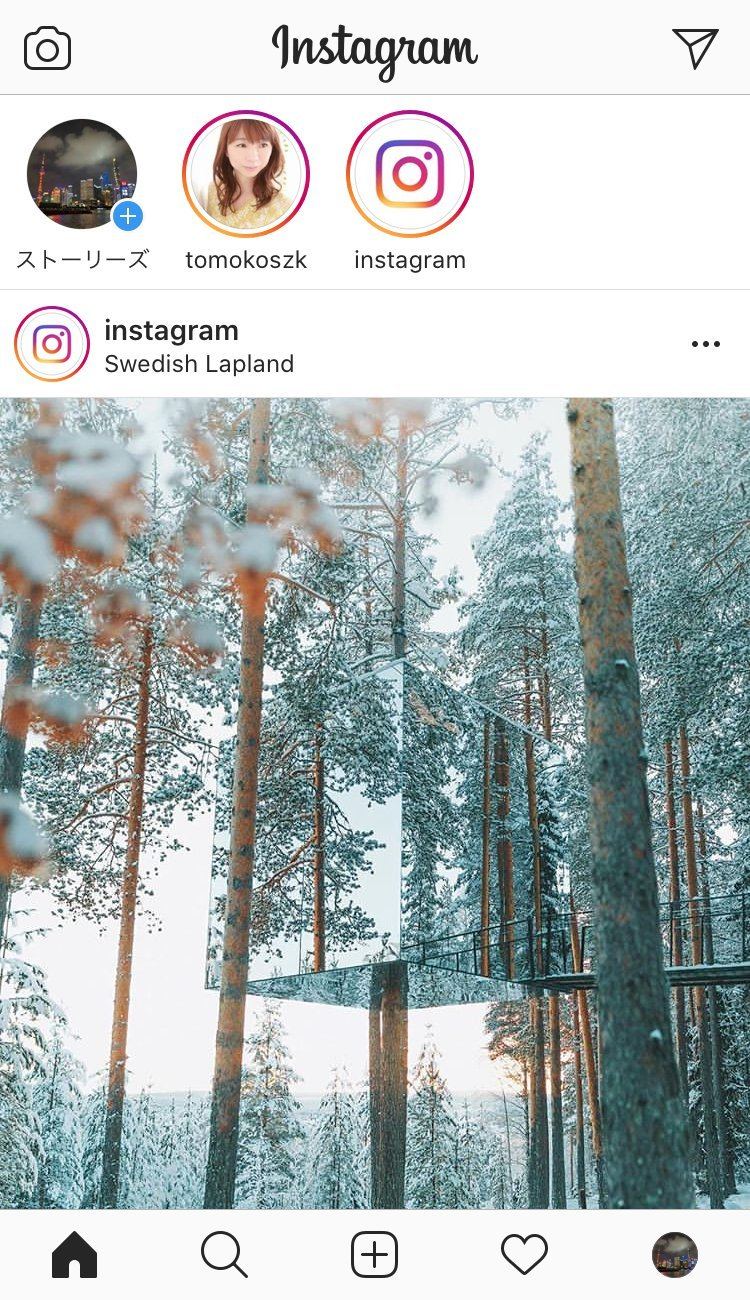This screenshot has height=1300, width=750.
Task: Open profile tab avatar in bottom bar
Action: (x=675, y=1254)
